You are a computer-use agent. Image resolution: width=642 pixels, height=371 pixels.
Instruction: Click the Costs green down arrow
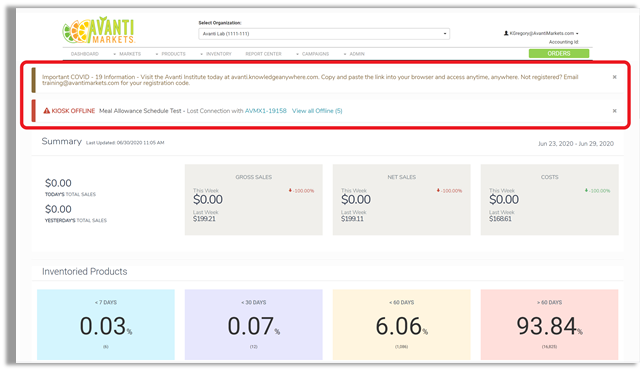586,190
